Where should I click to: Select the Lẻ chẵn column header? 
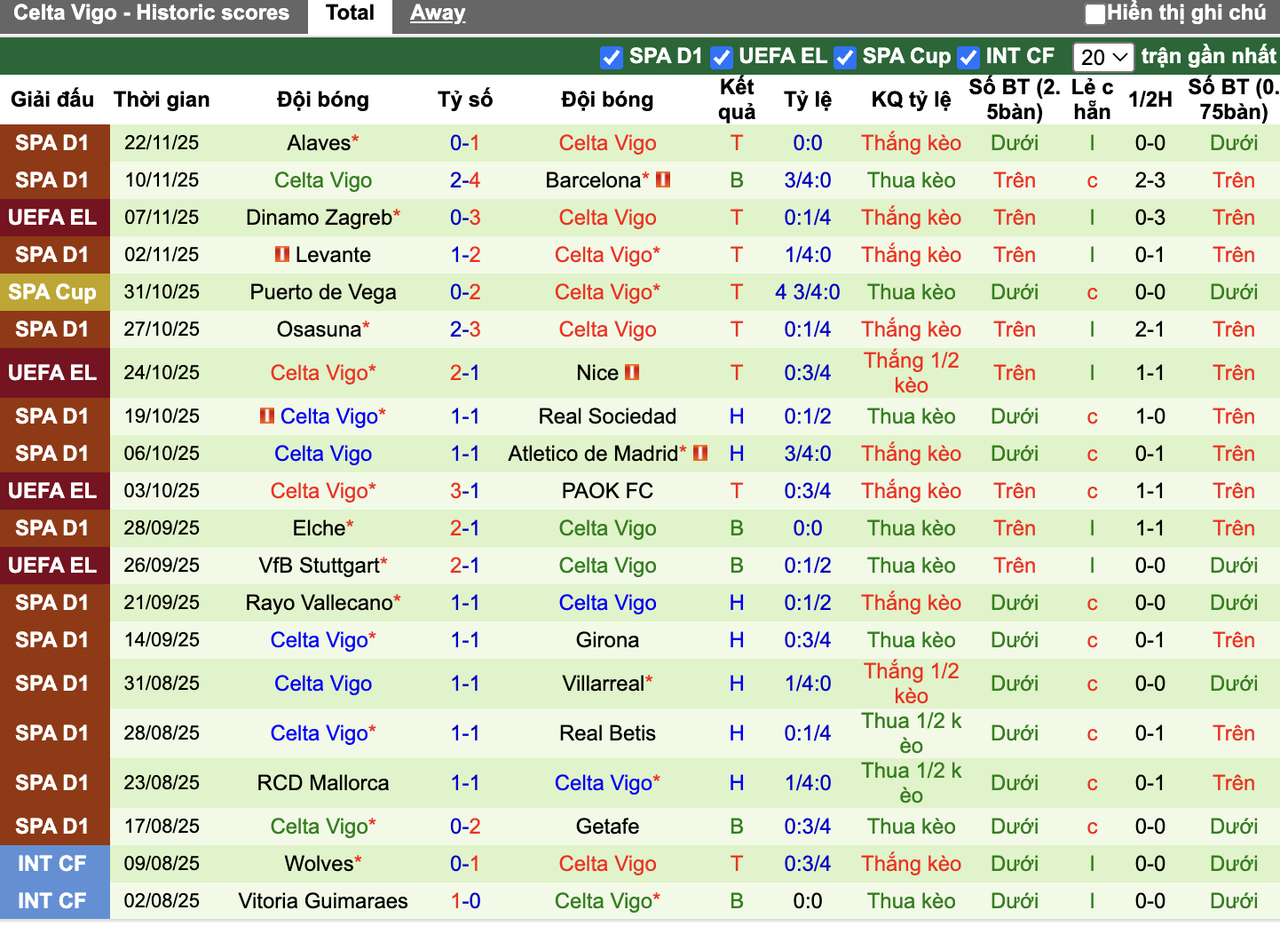point(1092,99)
